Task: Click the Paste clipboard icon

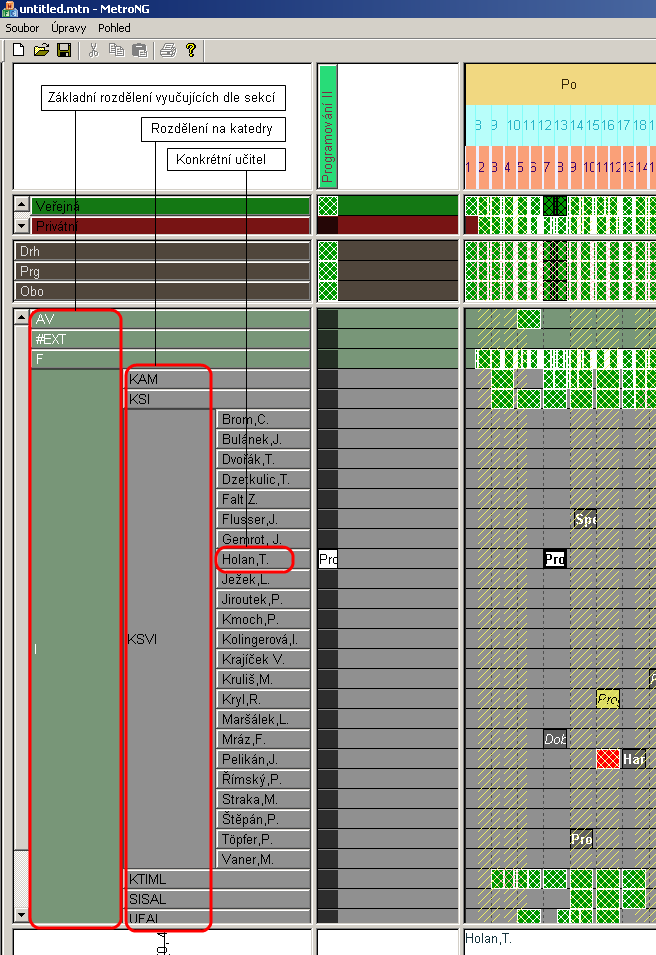Action: pos(139,49)
